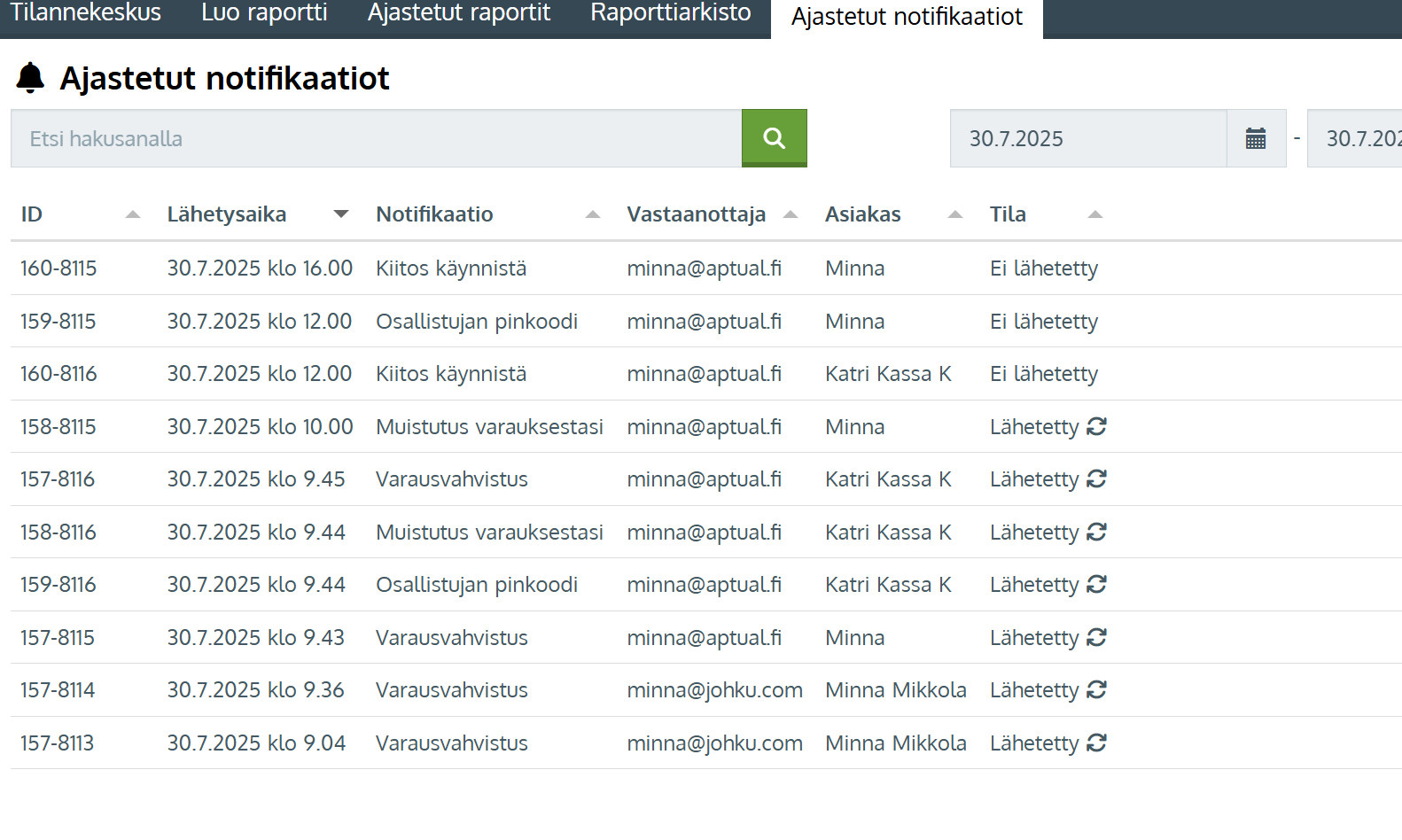Click the end date field

pyautogui.click(x=1355, y=138)
